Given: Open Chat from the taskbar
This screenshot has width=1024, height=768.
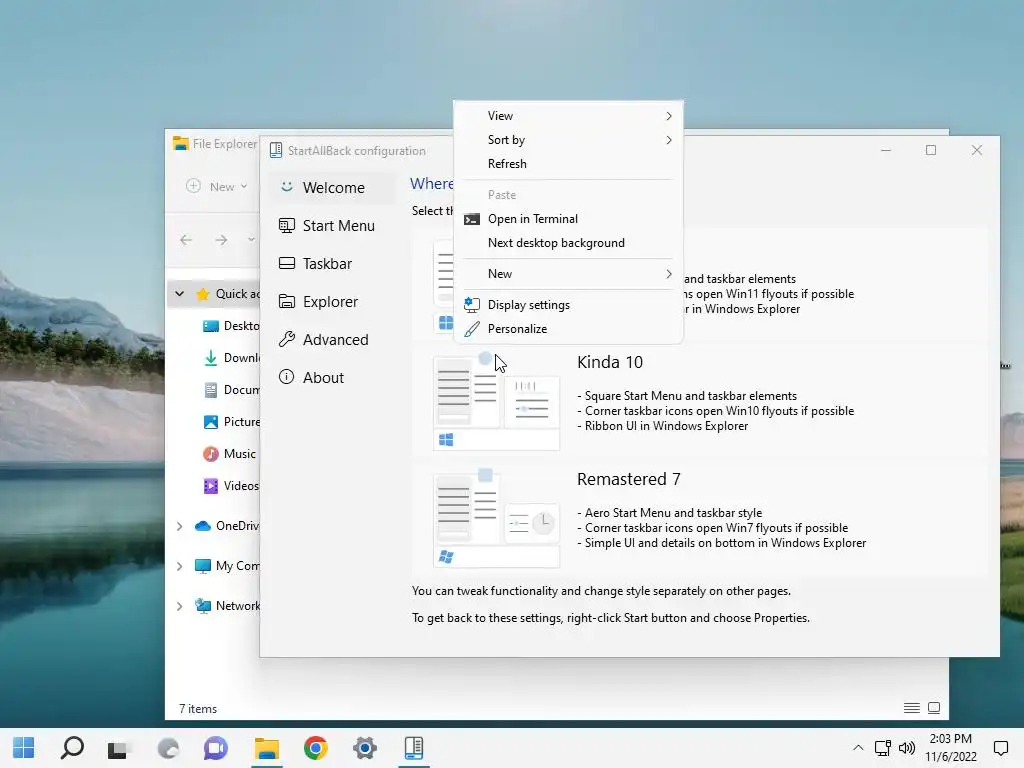Looking at the screenshot, I should click(216, 748).
